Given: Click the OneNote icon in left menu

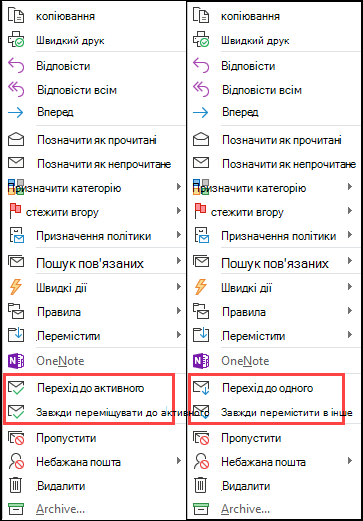Looking at the screenshot, I should [16, 361].
